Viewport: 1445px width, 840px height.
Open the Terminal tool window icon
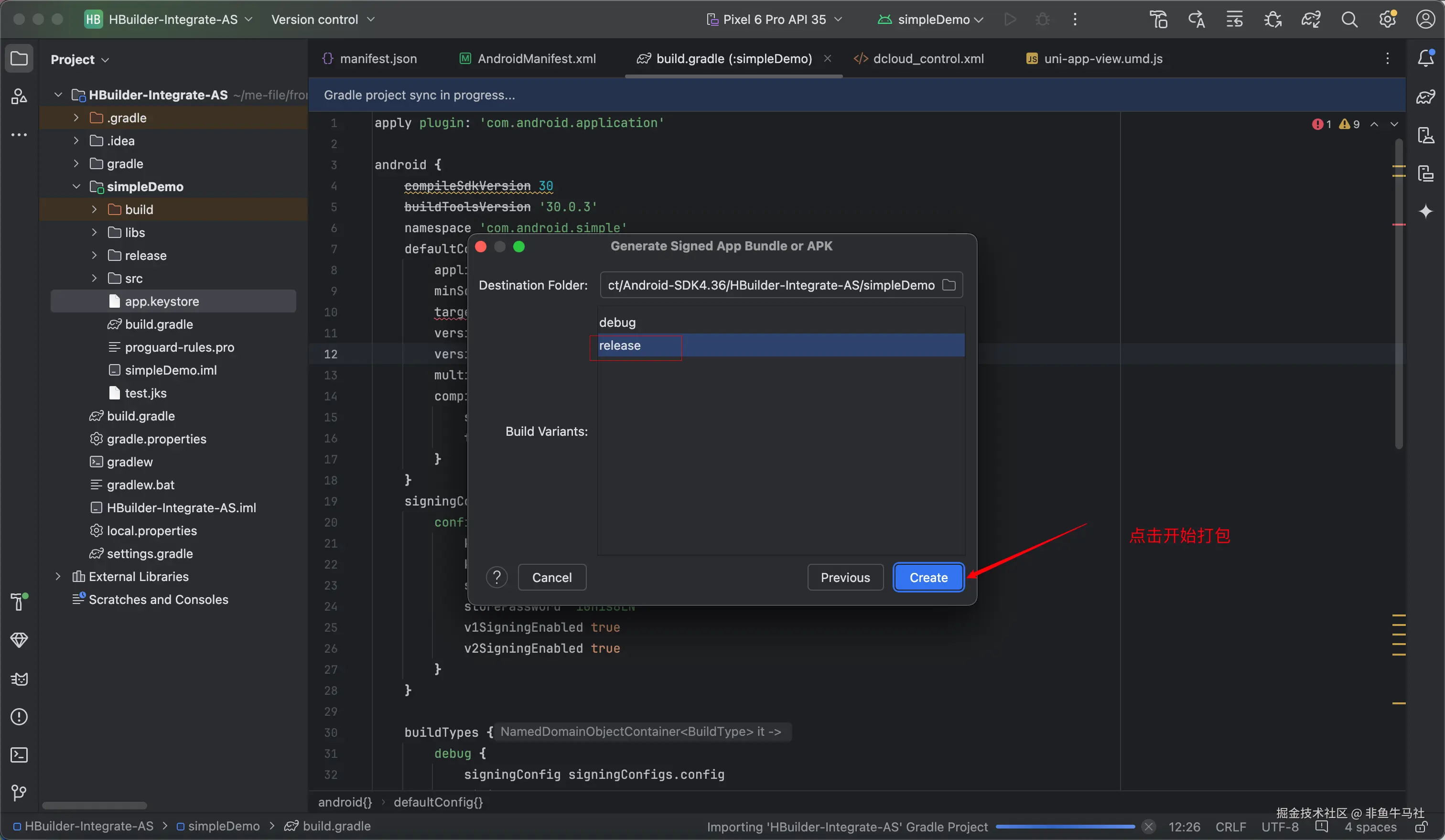19,754
